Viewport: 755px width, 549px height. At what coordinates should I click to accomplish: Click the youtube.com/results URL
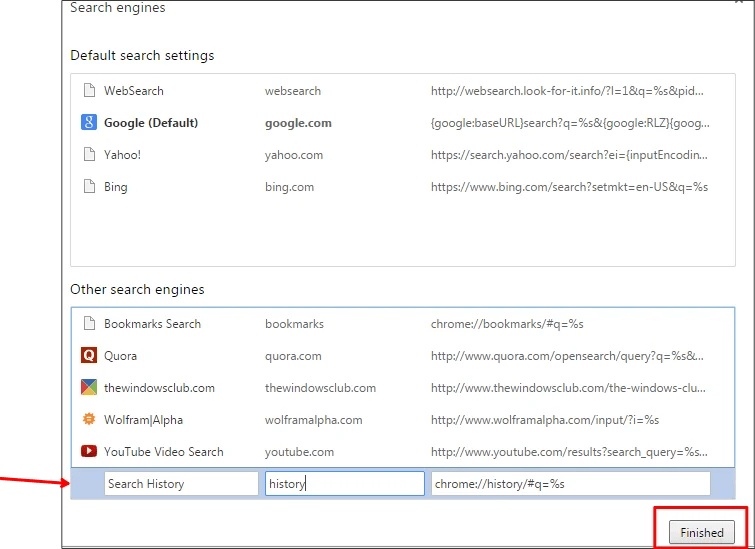pyautogui.click(x=569, y=452)
